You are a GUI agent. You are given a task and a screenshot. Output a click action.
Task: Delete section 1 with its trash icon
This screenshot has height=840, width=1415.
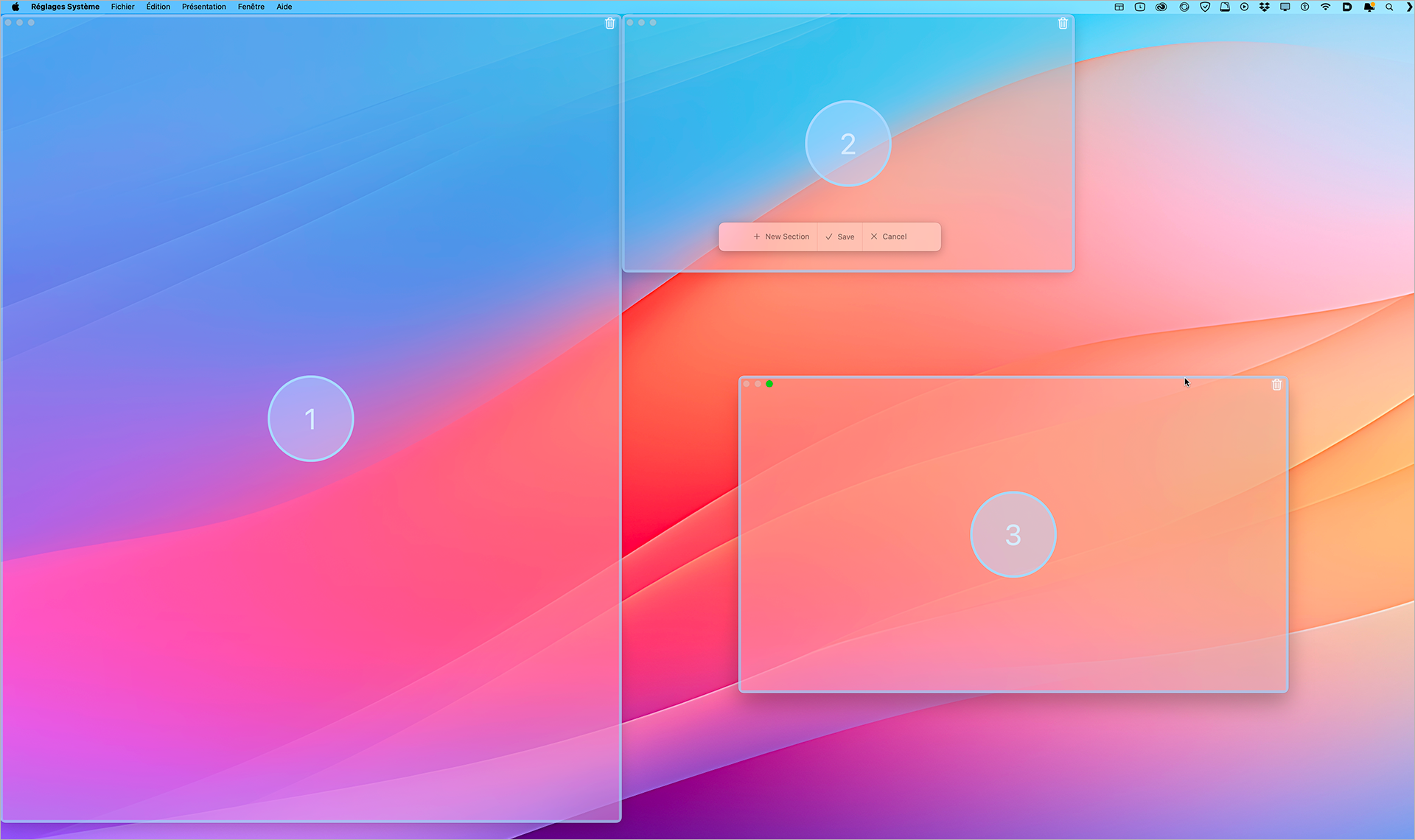[609, 24]
